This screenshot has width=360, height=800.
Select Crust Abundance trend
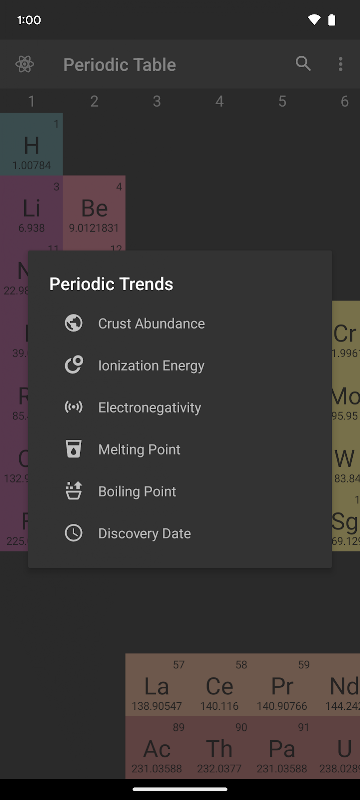(179, 323)
